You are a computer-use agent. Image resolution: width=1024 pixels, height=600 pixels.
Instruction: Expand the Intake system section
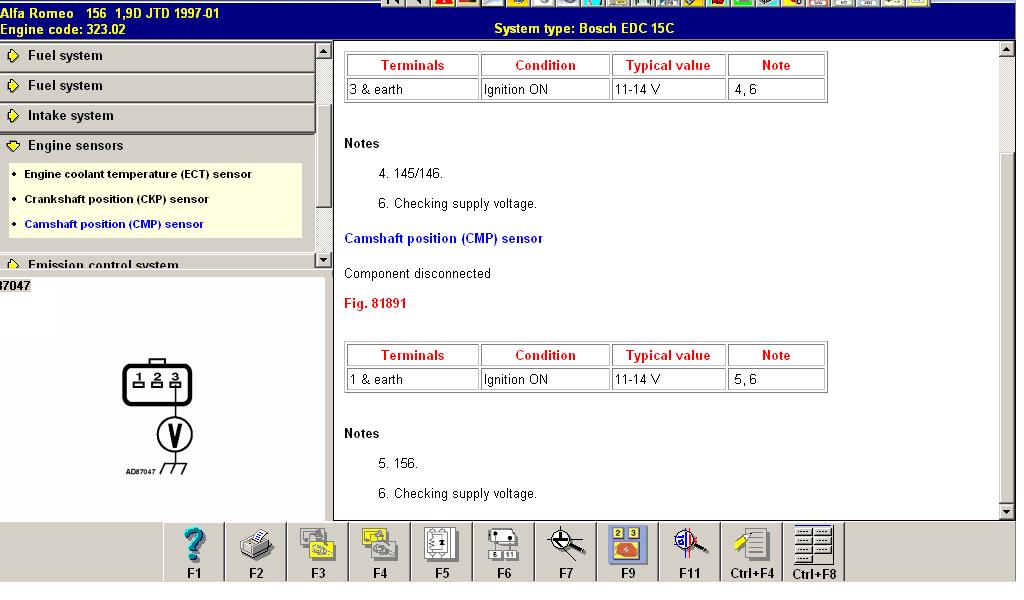tap(157, 116)
